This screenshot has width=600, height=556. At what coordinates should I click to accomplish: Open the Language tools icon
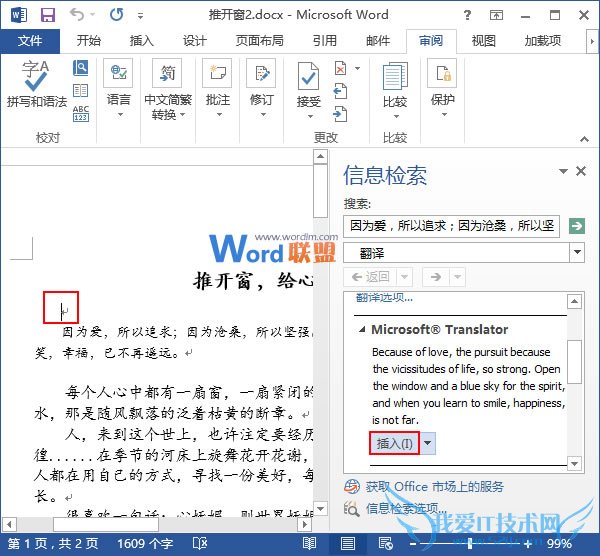(x=118, y=73)
